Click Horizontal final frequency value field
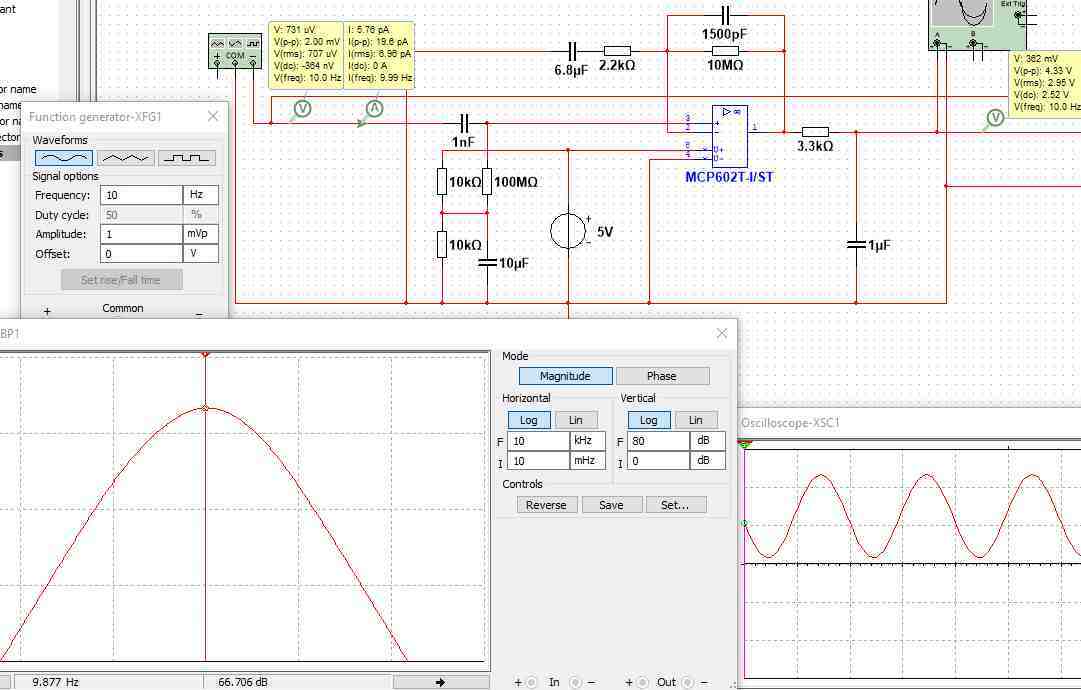The image size is (1081, 690). [x=538, y=440]
